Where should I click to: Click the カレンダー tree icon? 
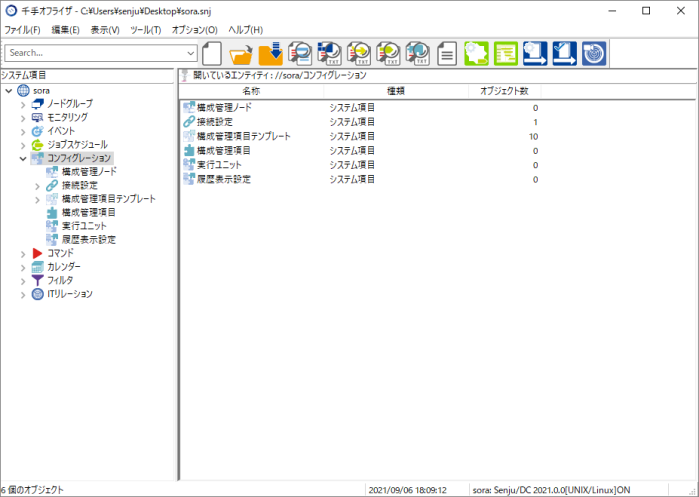click(37, 267)
